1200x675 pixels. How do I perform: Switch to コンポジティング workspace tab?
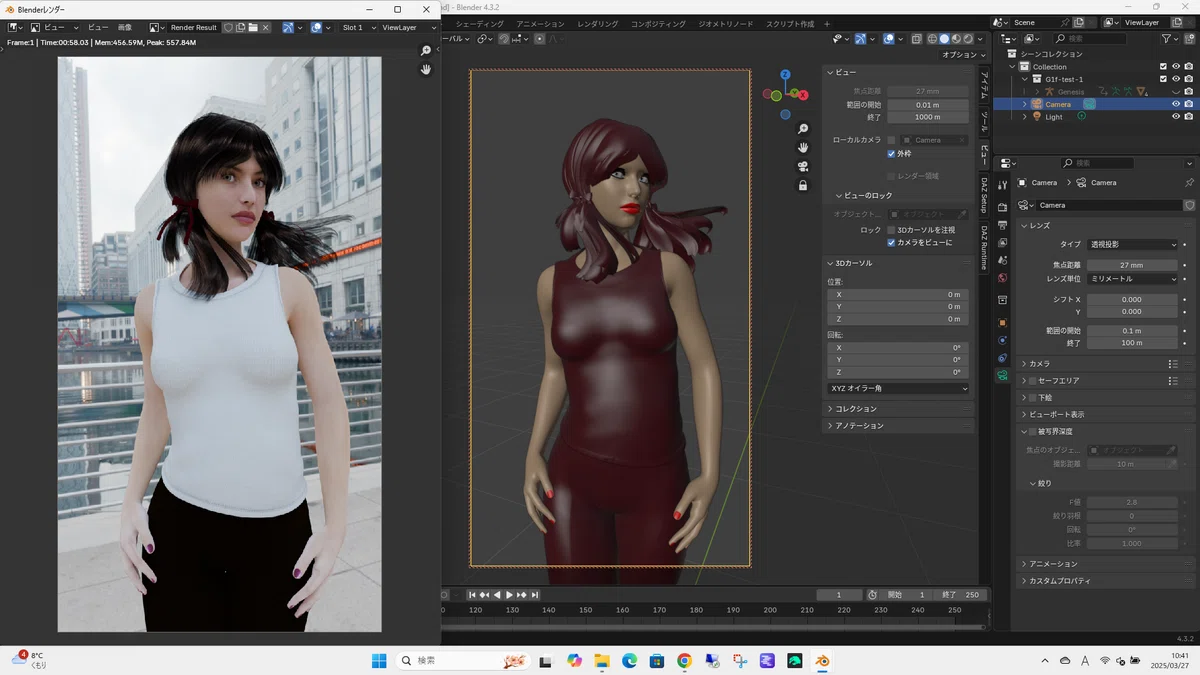[x=659, y=23]
